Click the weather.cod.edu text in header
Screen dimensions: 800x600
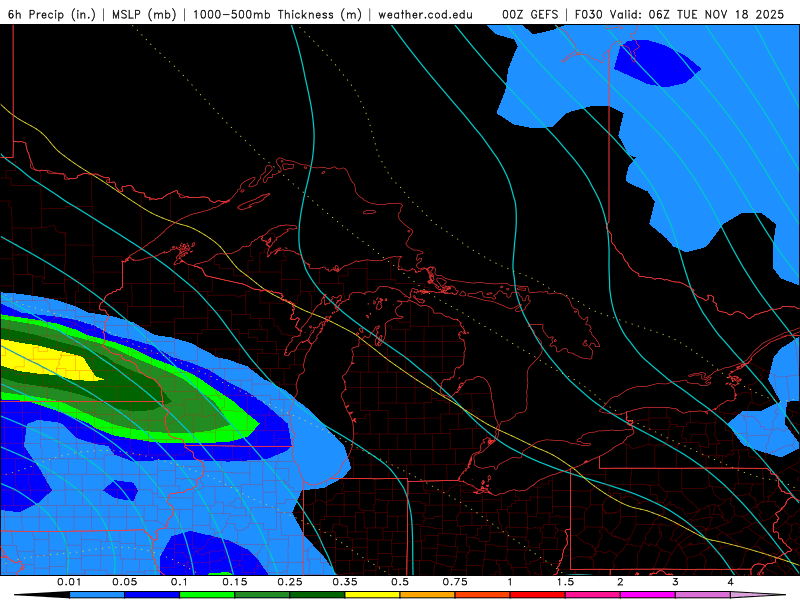425,14
